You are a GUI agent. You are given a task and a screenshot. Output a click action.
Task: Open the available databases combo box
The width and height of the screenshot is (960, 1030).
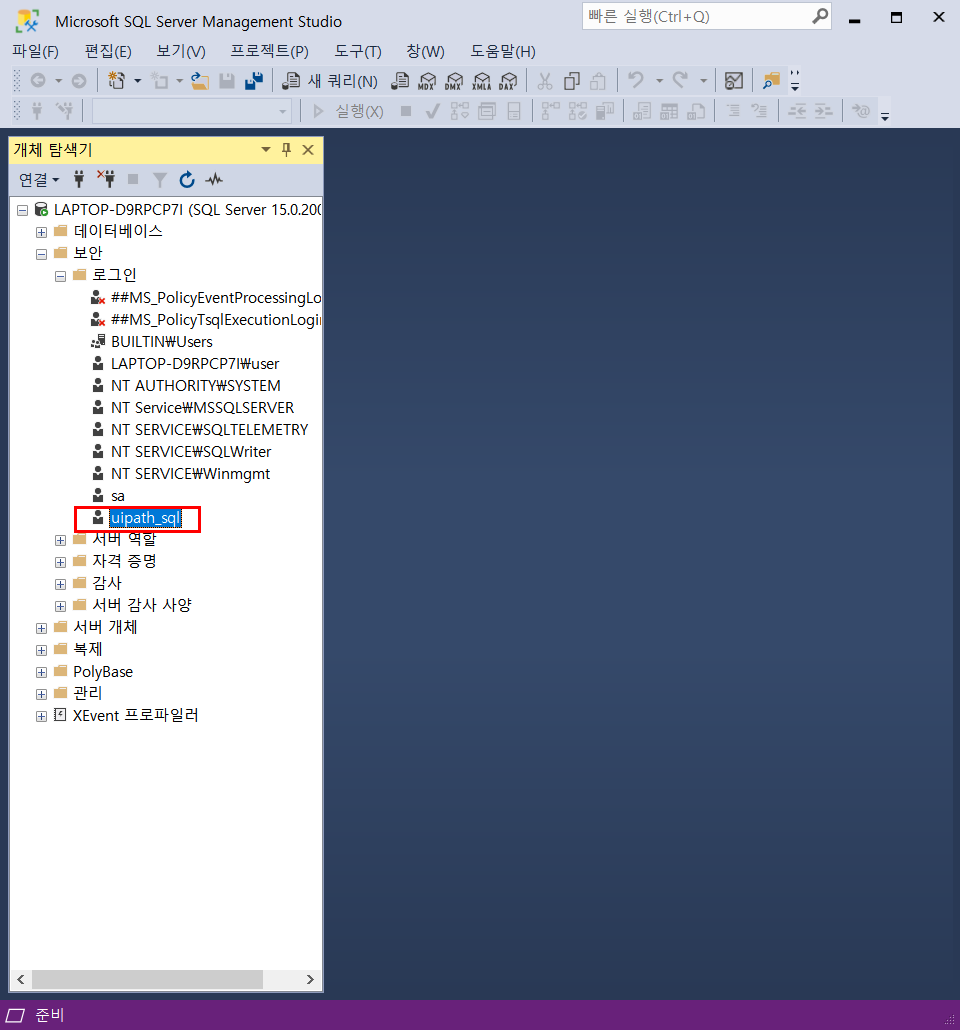(x=192, y=112)
